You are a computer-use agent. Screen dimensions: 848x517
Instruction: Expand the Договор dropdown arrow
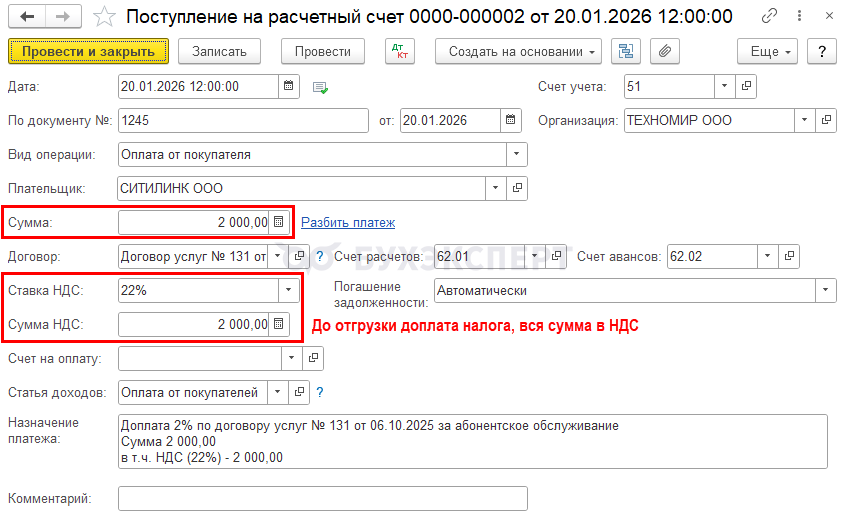click(277, 256)
